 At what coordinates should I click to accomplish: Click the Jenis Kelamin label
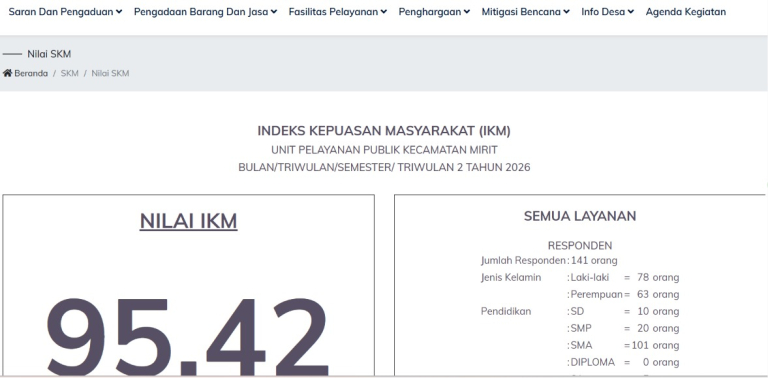pos(511,278)
